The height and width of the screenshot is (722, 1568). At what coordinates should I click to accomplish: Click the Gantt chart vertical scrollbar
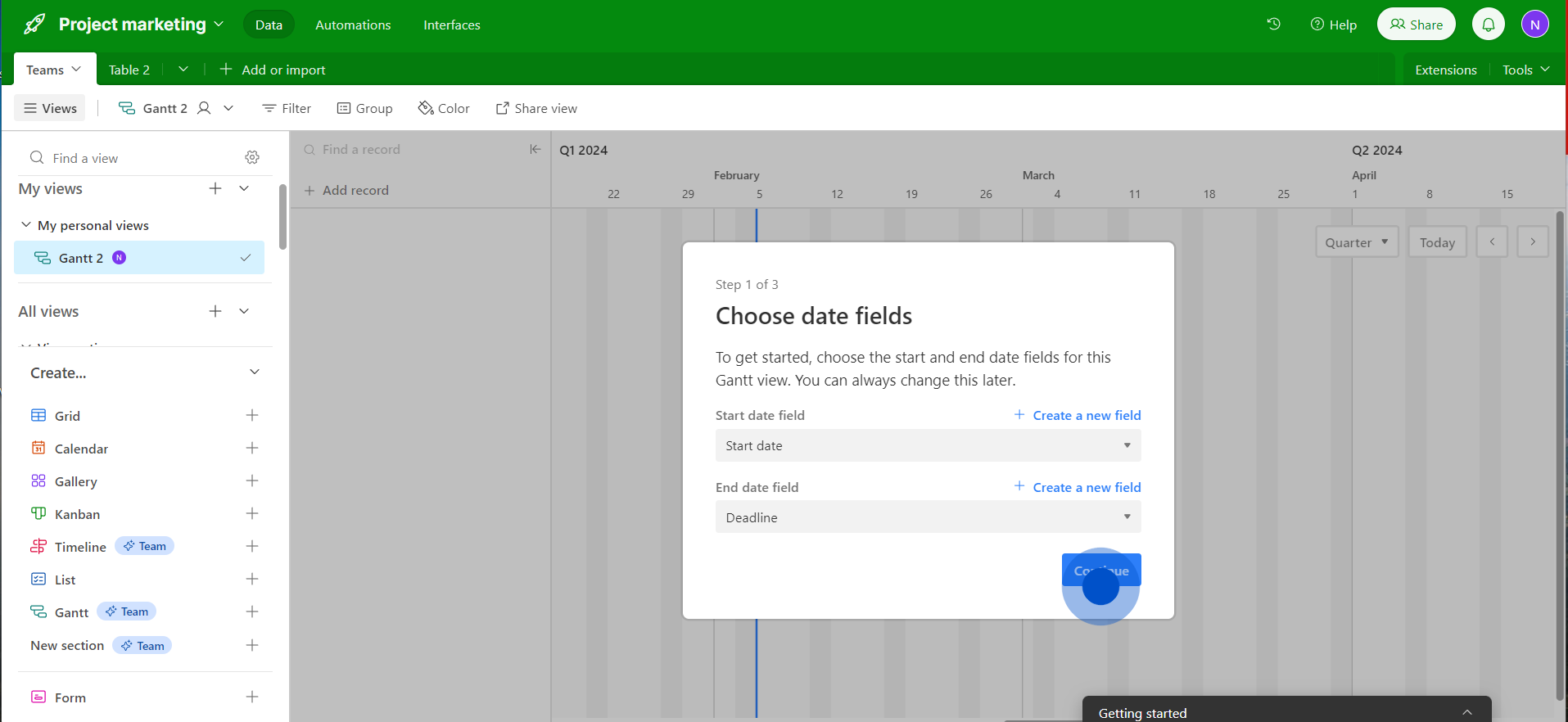click(x=1559, y=454)
